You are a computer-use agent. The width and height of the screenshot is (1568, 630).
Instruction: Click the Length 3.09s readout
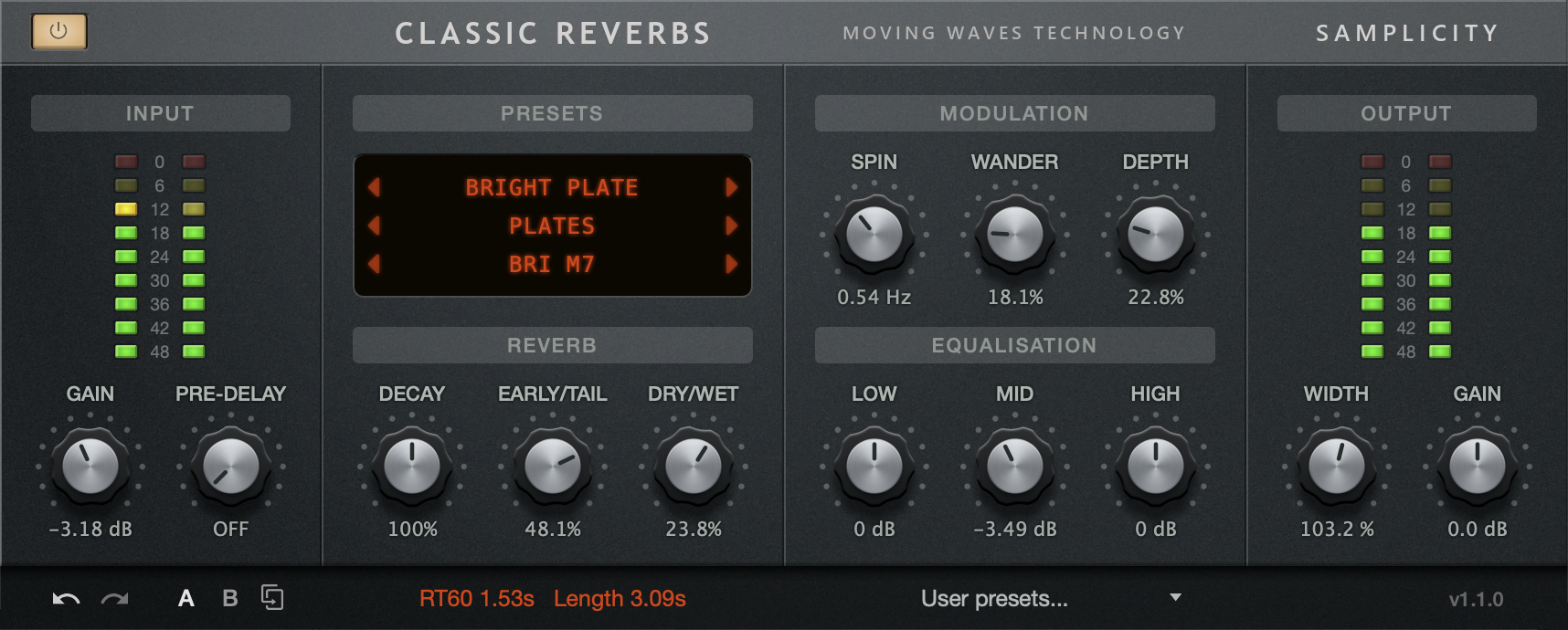click(620, 599)
